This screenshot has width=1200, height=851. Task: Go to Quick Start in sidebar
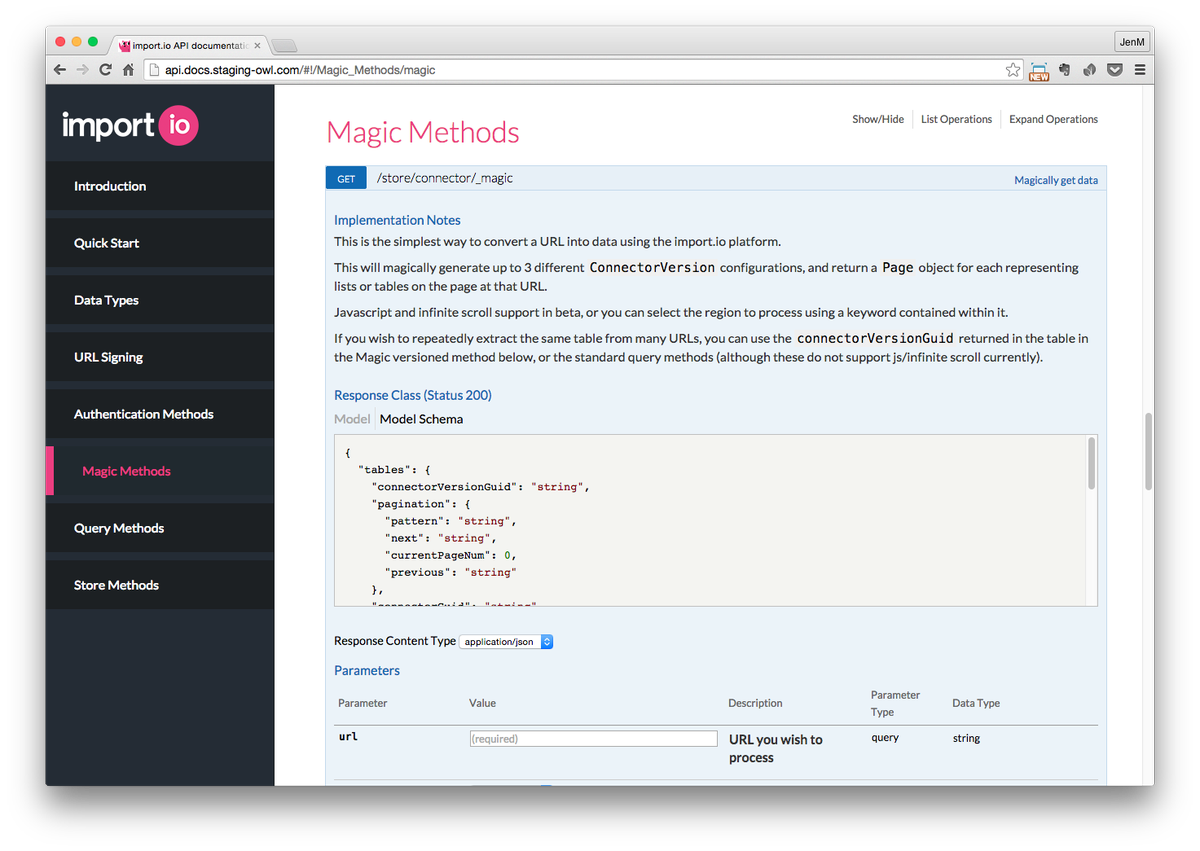[x=160, y=243]
